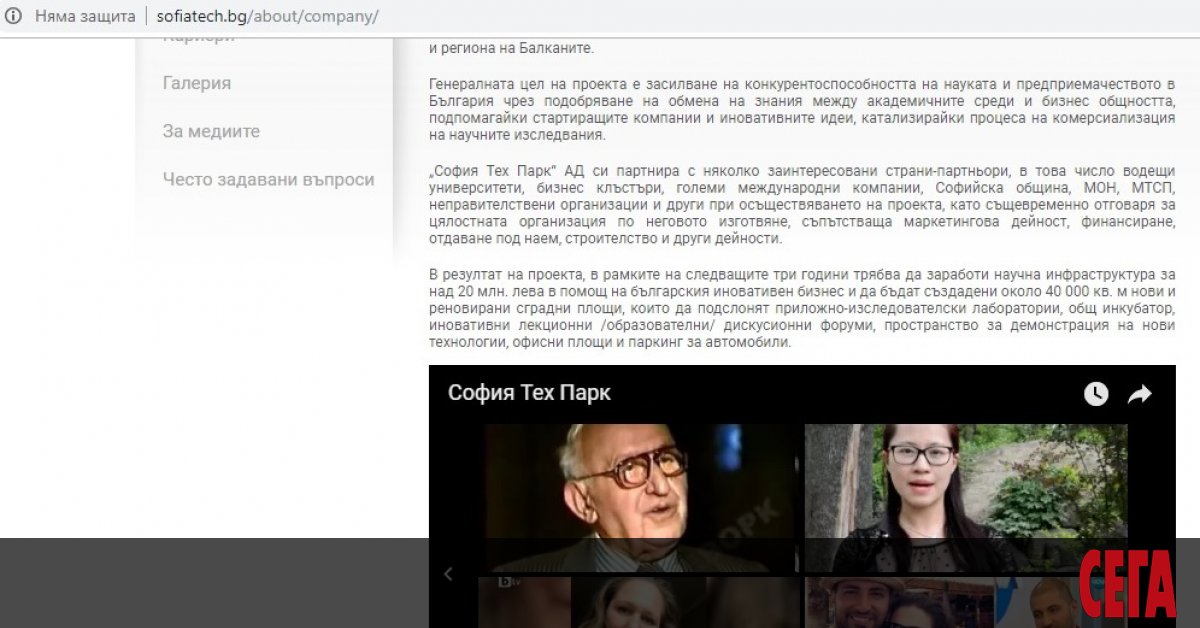Image resolution: width=1200 pixels, height=628 pixels.
Task: Click the Share arrow icon on video
Action: [x=1140, y=394]
